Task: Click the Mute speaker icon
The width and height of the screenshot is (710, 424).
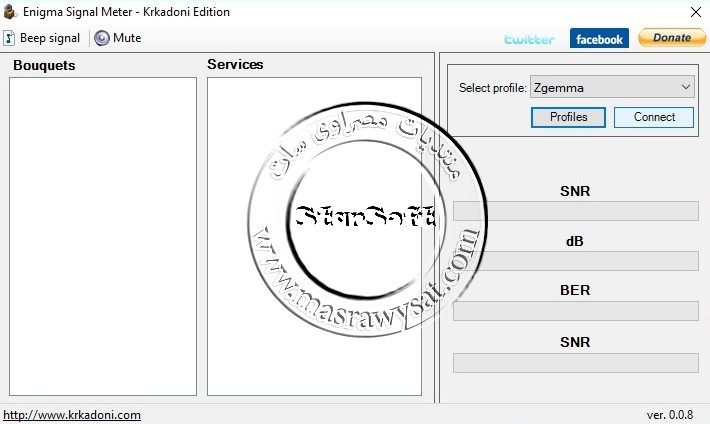Action: [x=102, y=38]
